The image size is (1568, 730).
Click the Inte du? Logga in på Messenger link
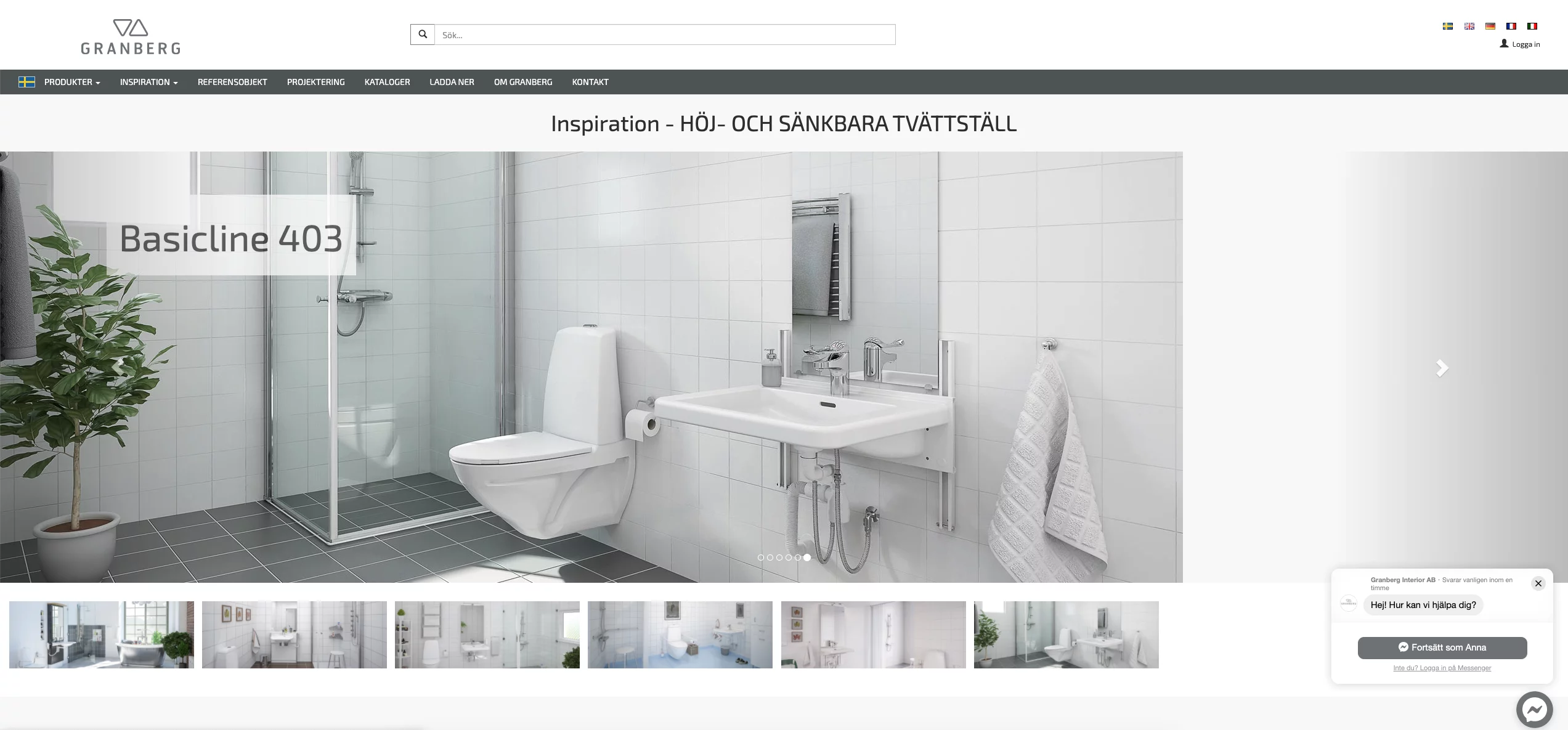[x=1442, y=668]
